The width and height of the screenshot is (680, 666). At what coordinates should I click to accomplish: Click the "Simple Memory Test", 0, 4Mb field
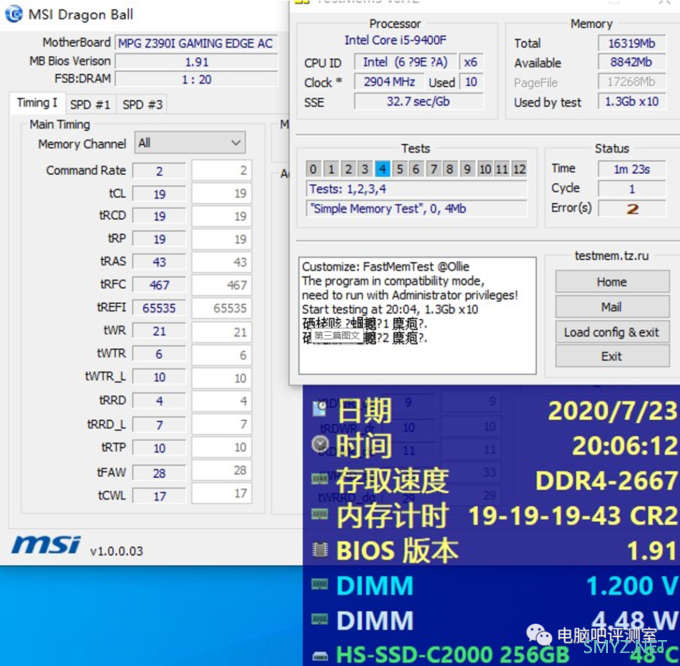(416, 209)
